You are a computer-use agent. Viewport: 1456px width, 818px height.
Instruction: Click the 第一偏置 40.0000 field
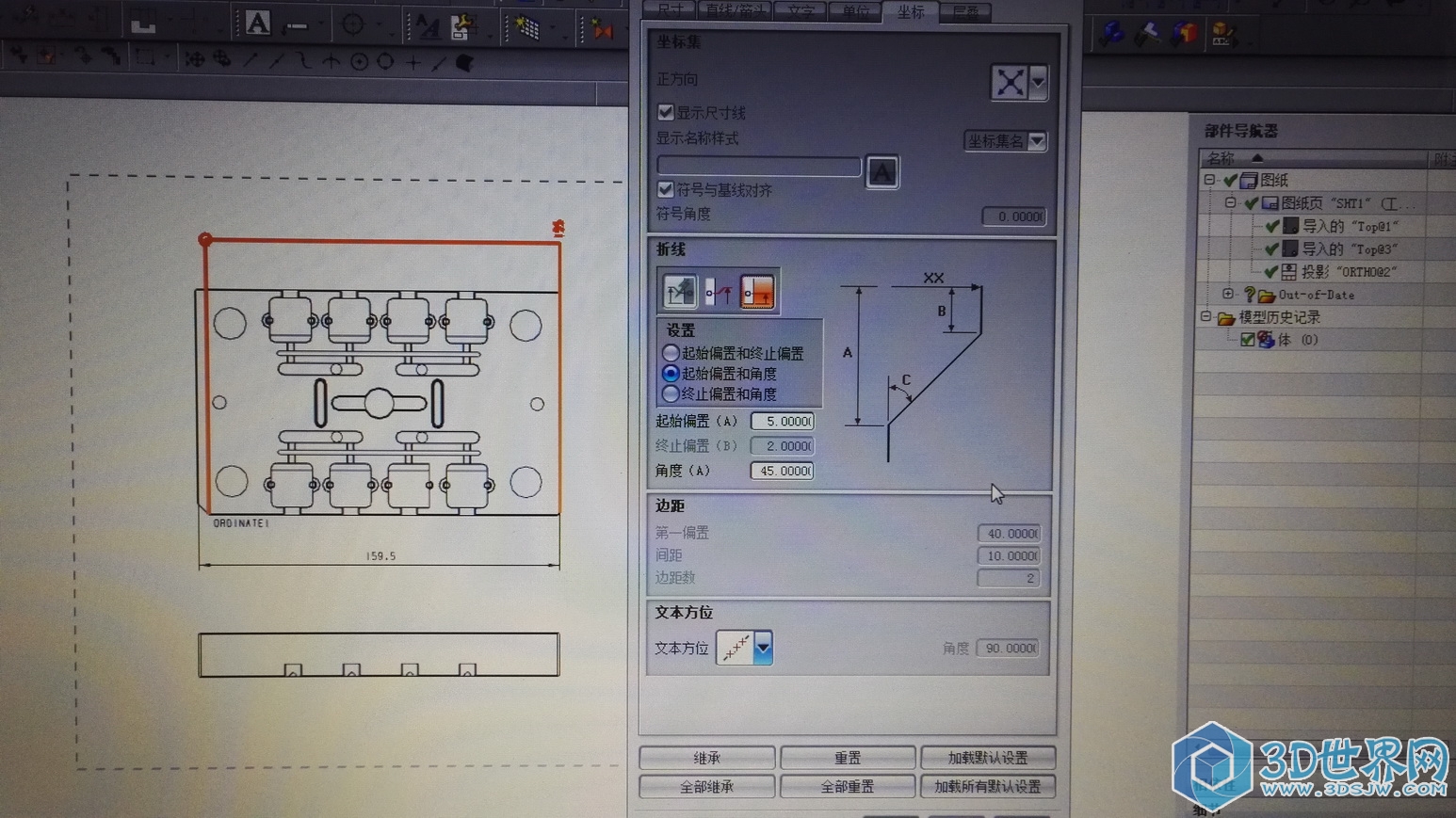pyautogui.click(x=1009, y=533)
